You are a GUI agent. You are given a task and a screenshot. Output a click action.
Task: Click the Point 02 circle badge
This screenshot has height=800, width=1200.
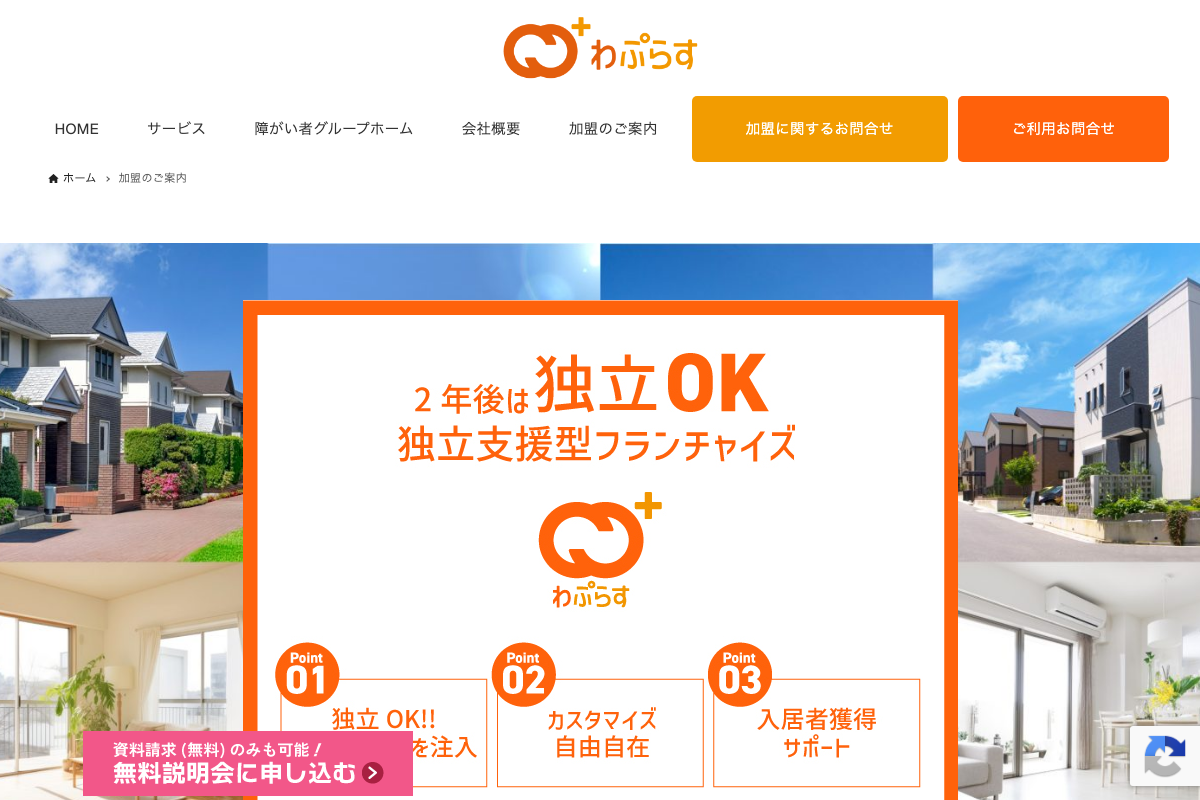523,675
